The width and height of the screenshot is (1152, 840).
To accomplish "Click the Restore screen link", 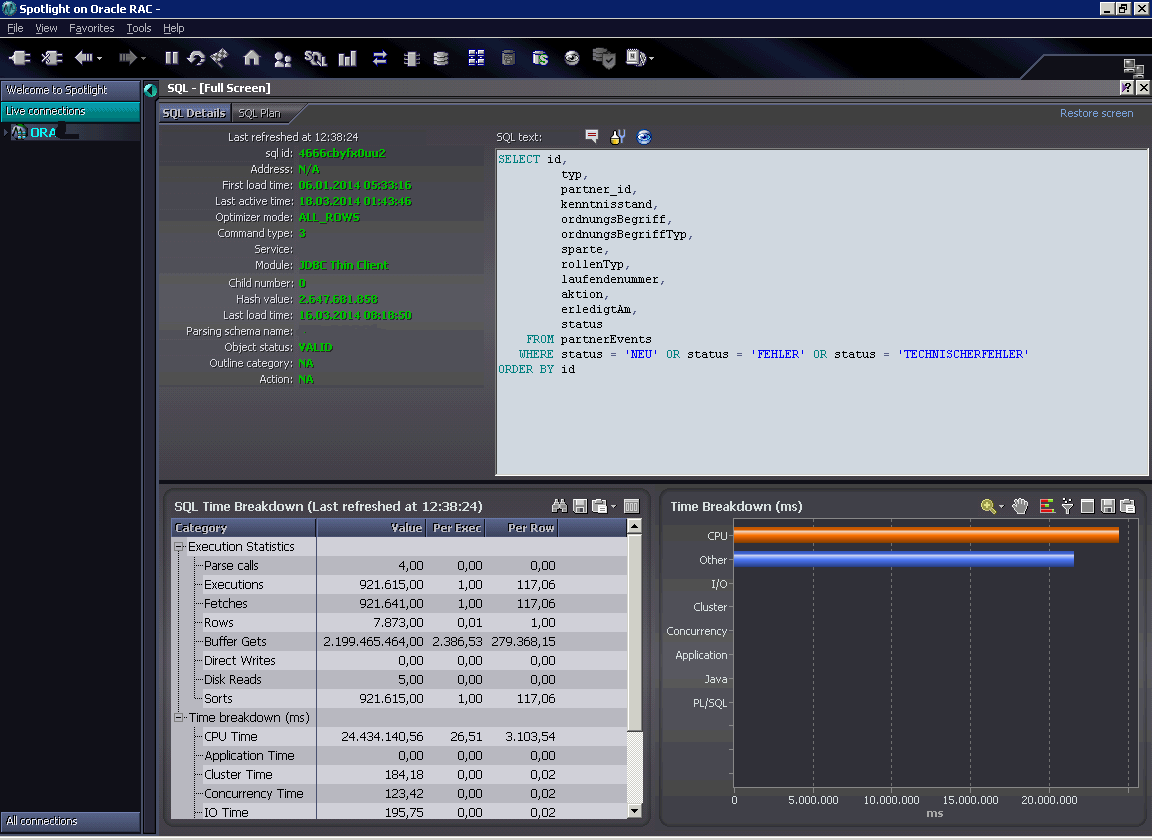I will click(x=1096, y=113).
